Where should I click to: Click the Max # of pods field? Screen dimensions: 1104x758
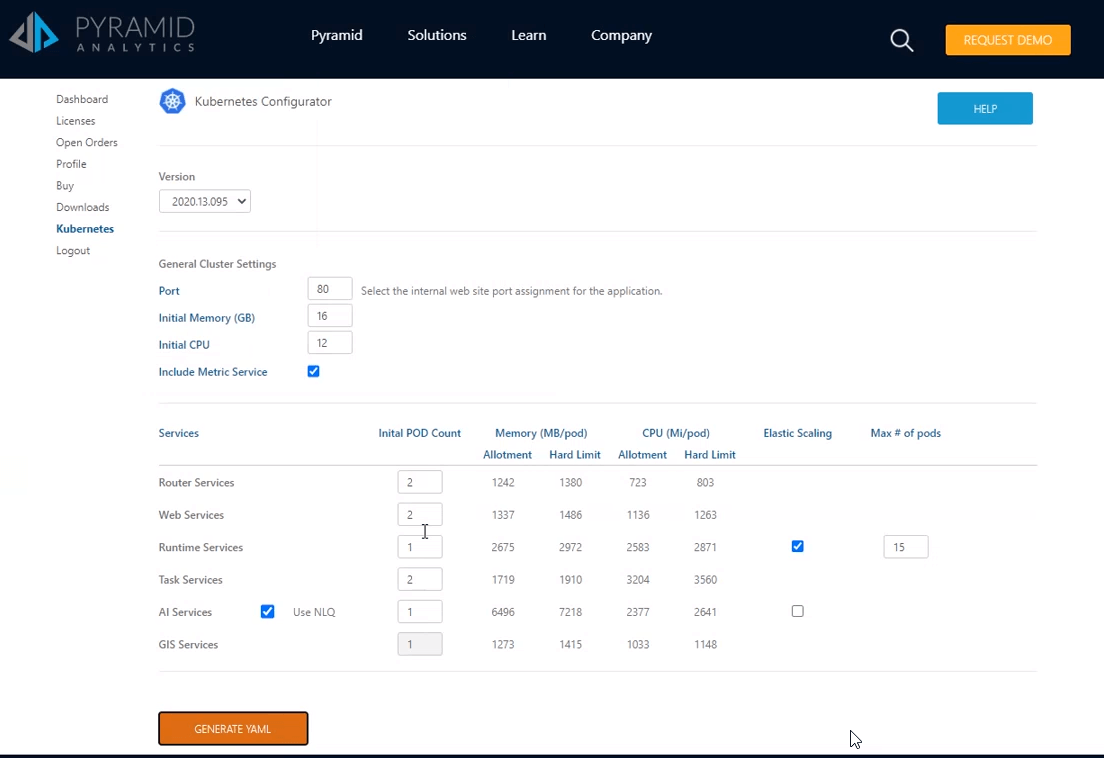[x=905, y=547]
